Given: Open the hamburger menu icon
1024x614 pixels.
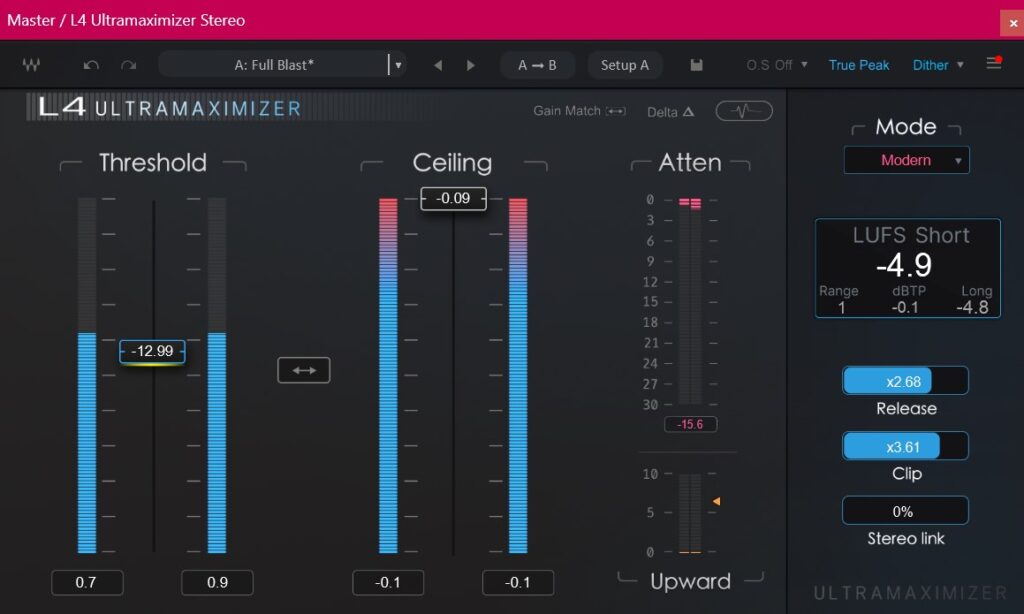Looking at the screenshot, I should pos(993,64).
